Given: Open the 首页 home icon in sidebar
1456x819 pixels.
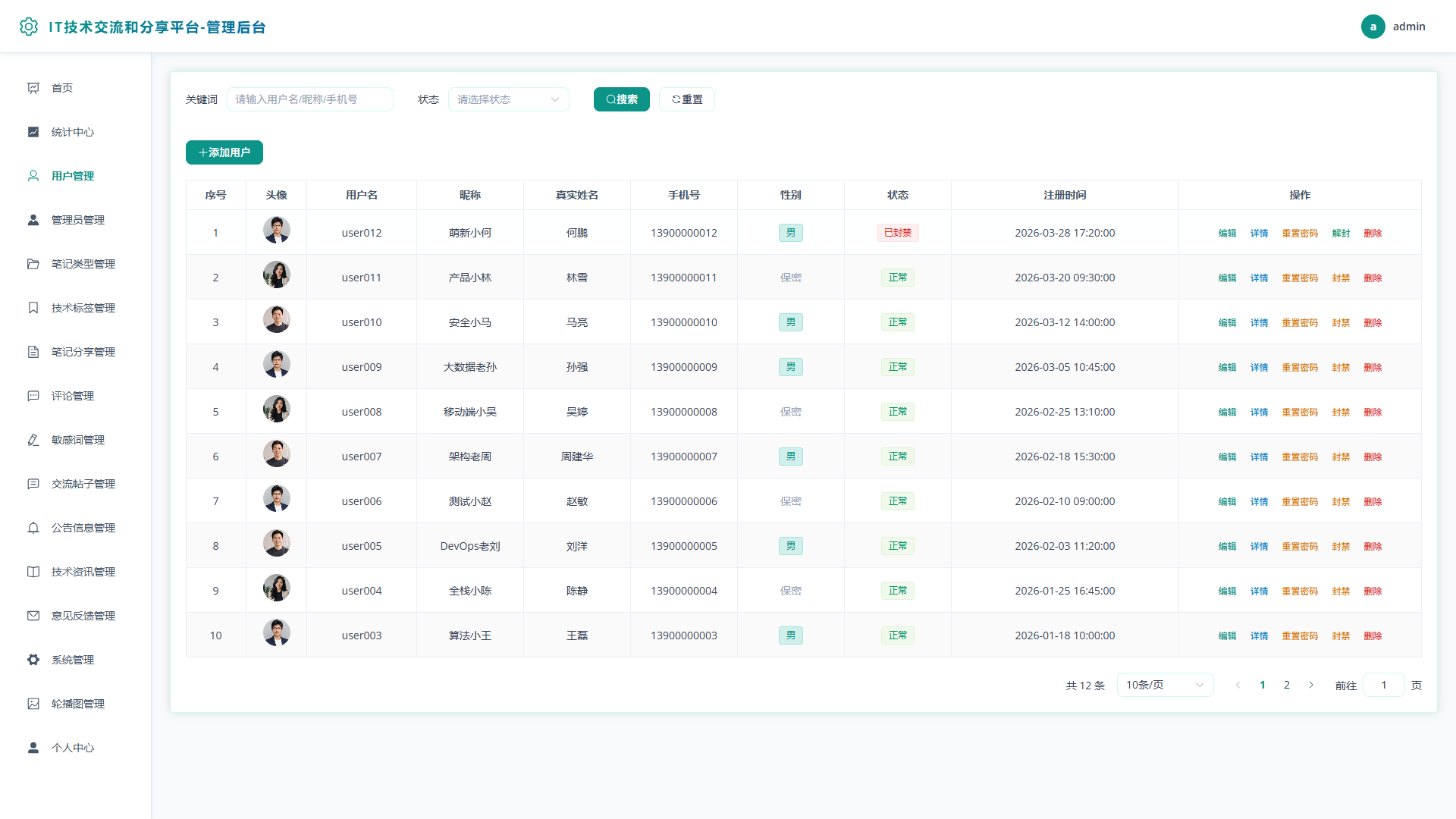Looking at the screenshot, I should (33, 88).
